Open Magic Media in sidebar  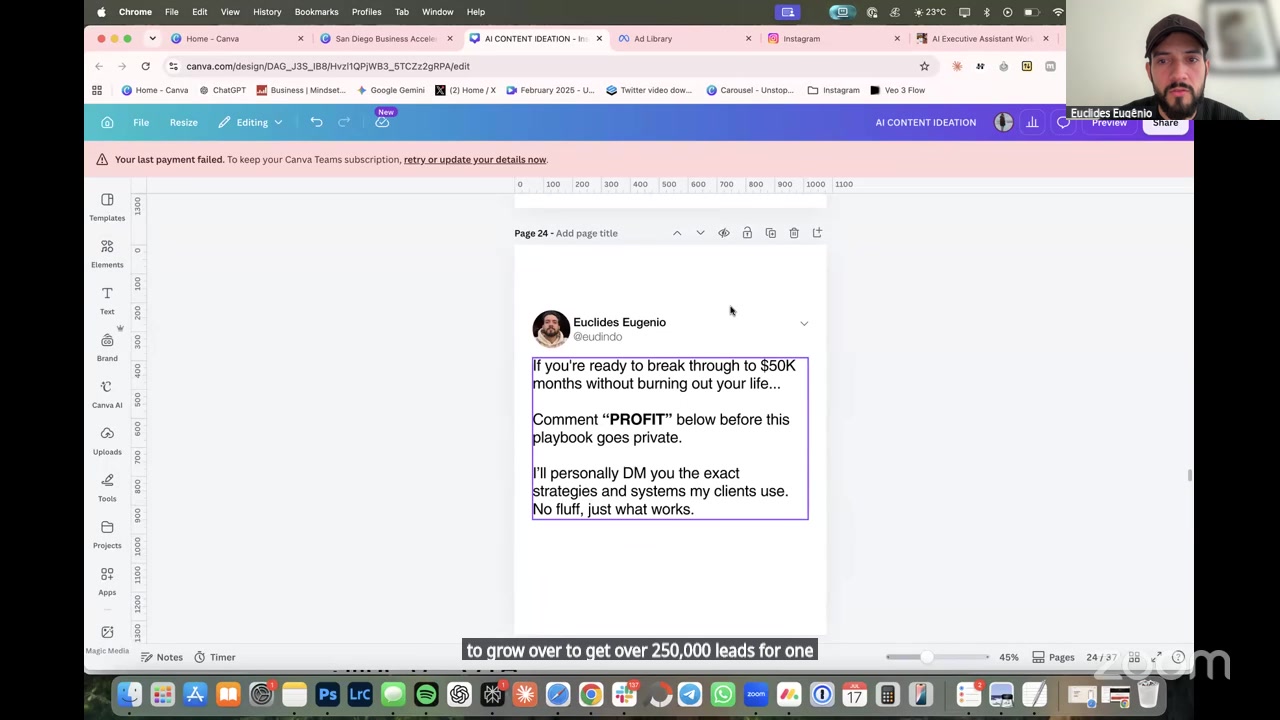(107, 639)
